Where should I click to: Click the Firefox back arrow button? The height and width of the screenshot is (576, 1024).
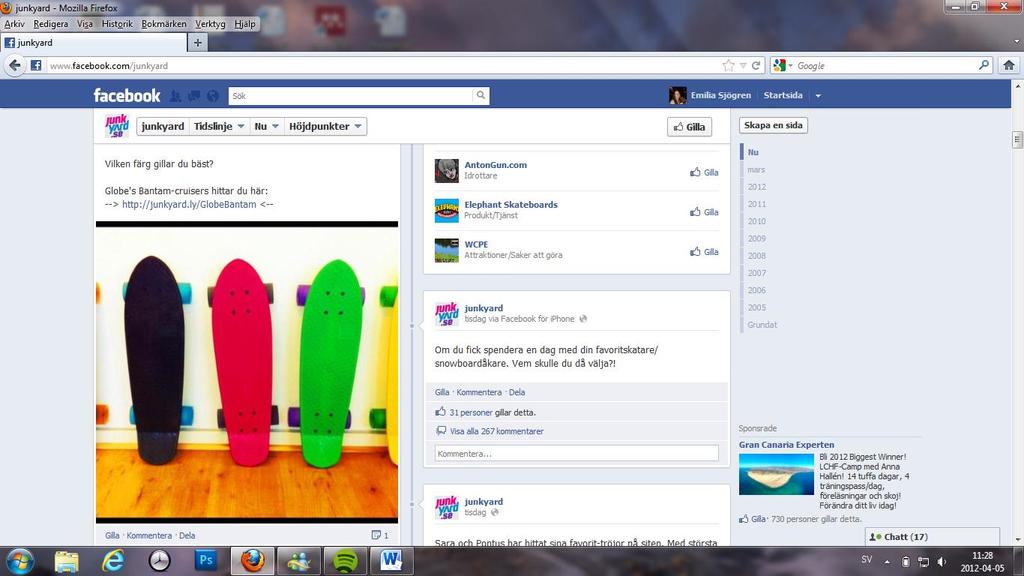click(14, 65)
